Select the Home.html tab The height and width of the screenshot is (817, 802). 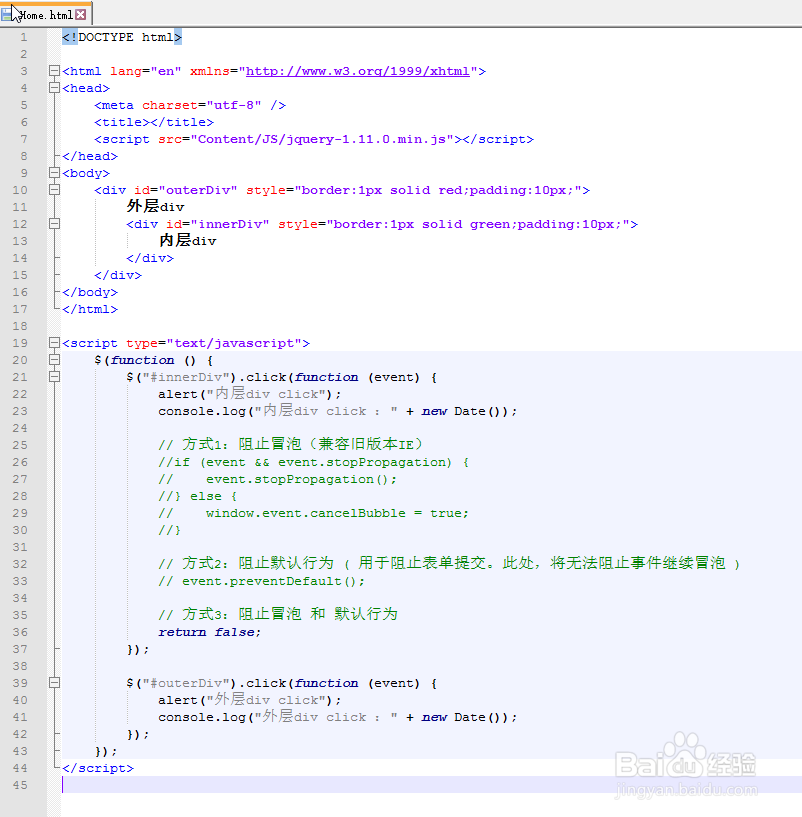[46, 14]
